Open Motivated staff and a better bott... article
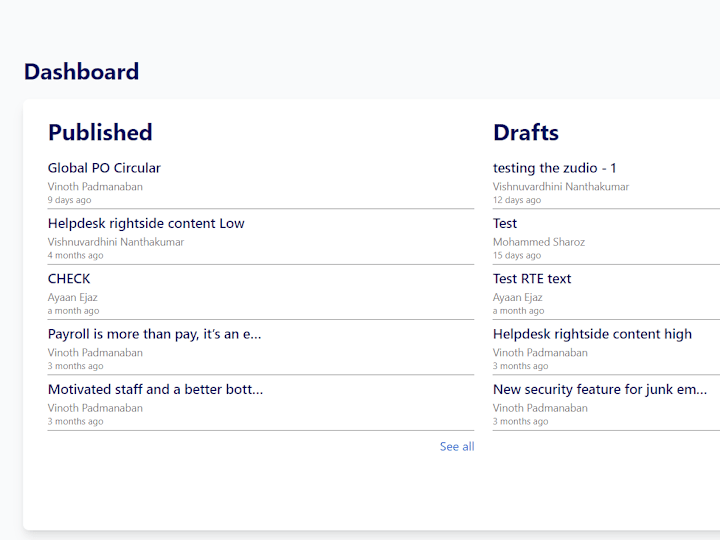 click(155, 389)
